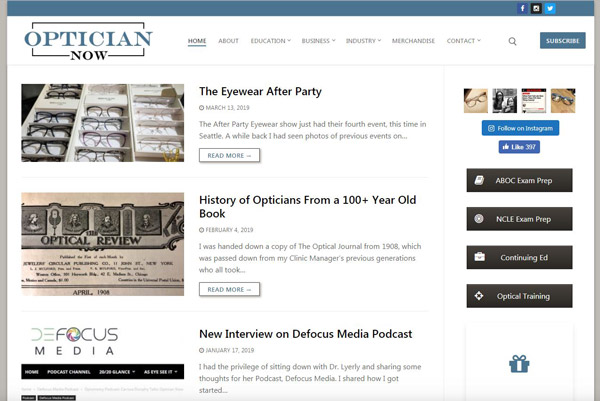The height and width of the screenshot is (401, 600).
Task: Open the Continuing Ed button
Action: (x=519, y=258)
